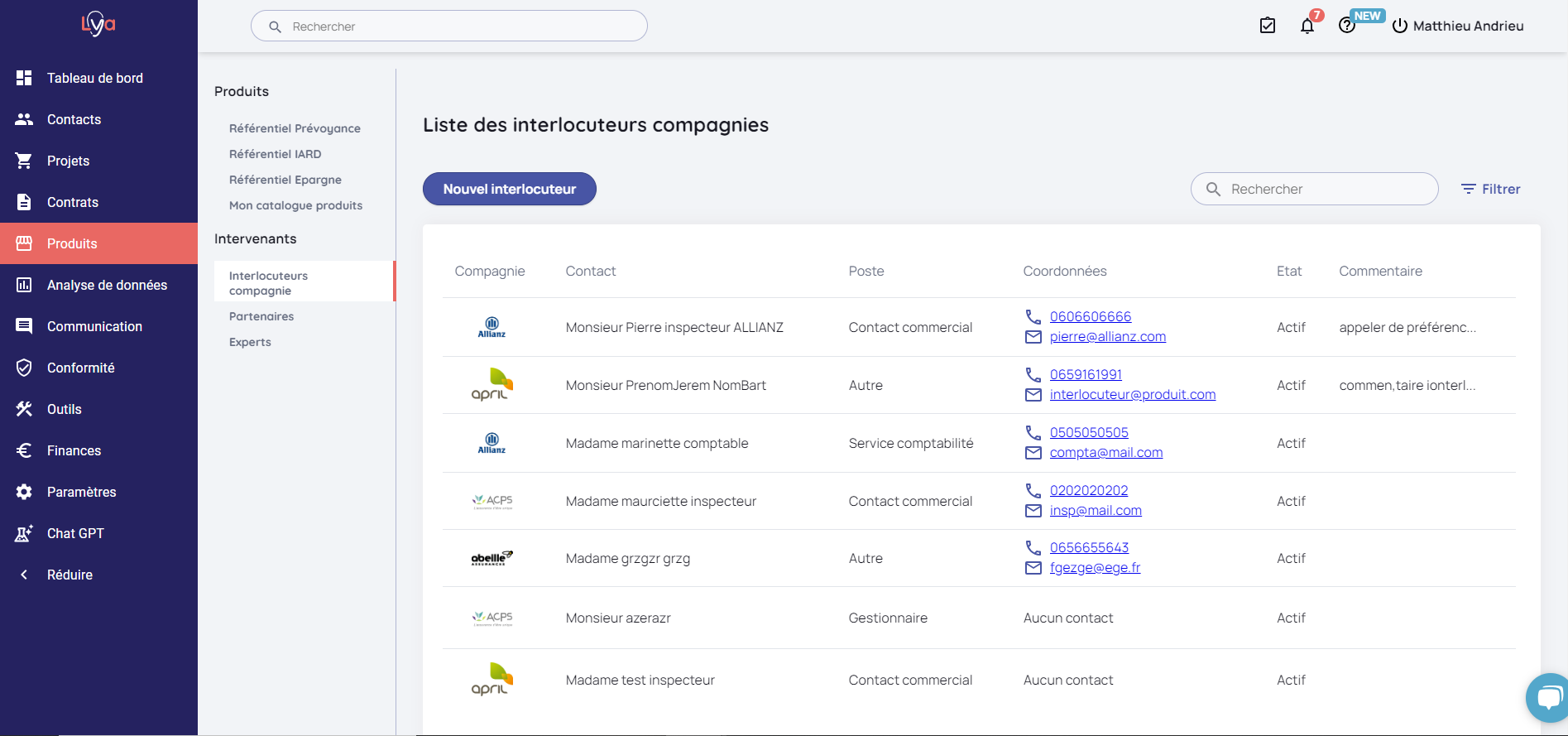Open Référentiel Epargne
Image resolution: width=1568 pixels, height=736 pixels.
click(x=285, y=180)
